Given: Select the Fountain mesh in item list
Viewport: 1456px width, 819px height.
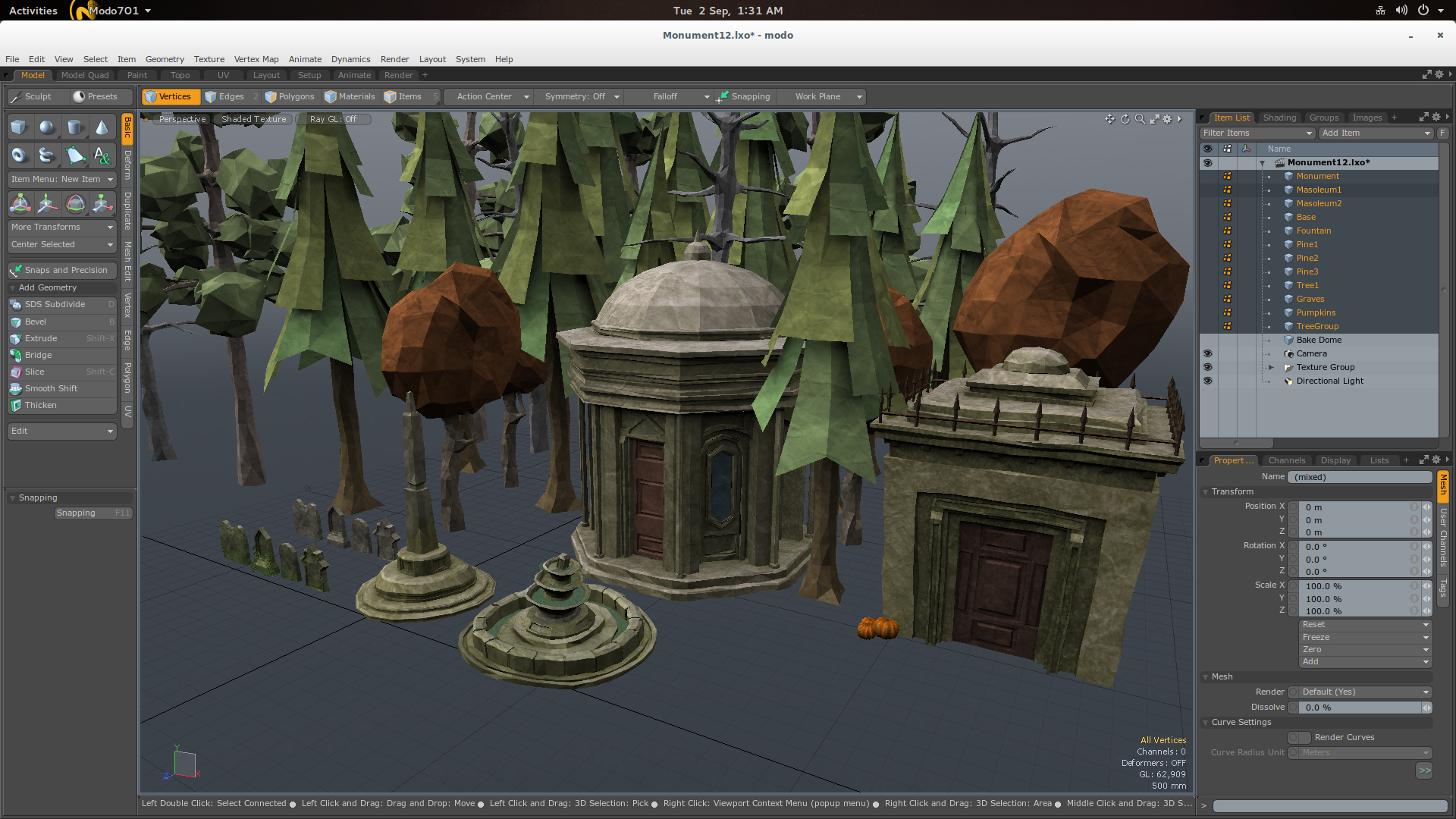Looking at the screenshot, I should [x=1313, y=231].
